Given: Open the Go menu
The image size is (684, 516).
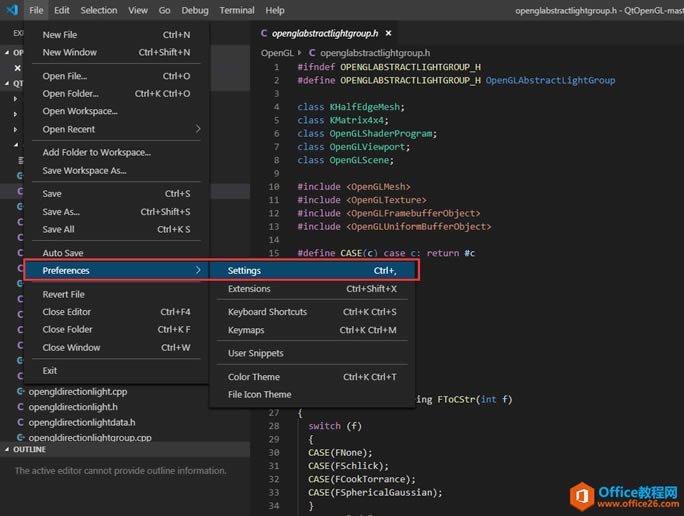Looking at the screenshot, I should coord(164,10).
